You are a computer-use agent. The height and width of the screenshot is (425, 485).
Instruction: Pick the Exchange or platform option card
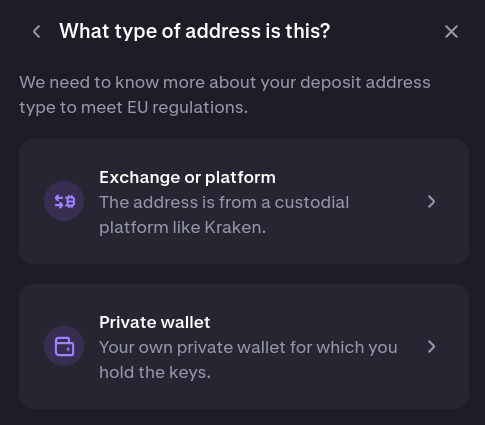tap(244, 202)
